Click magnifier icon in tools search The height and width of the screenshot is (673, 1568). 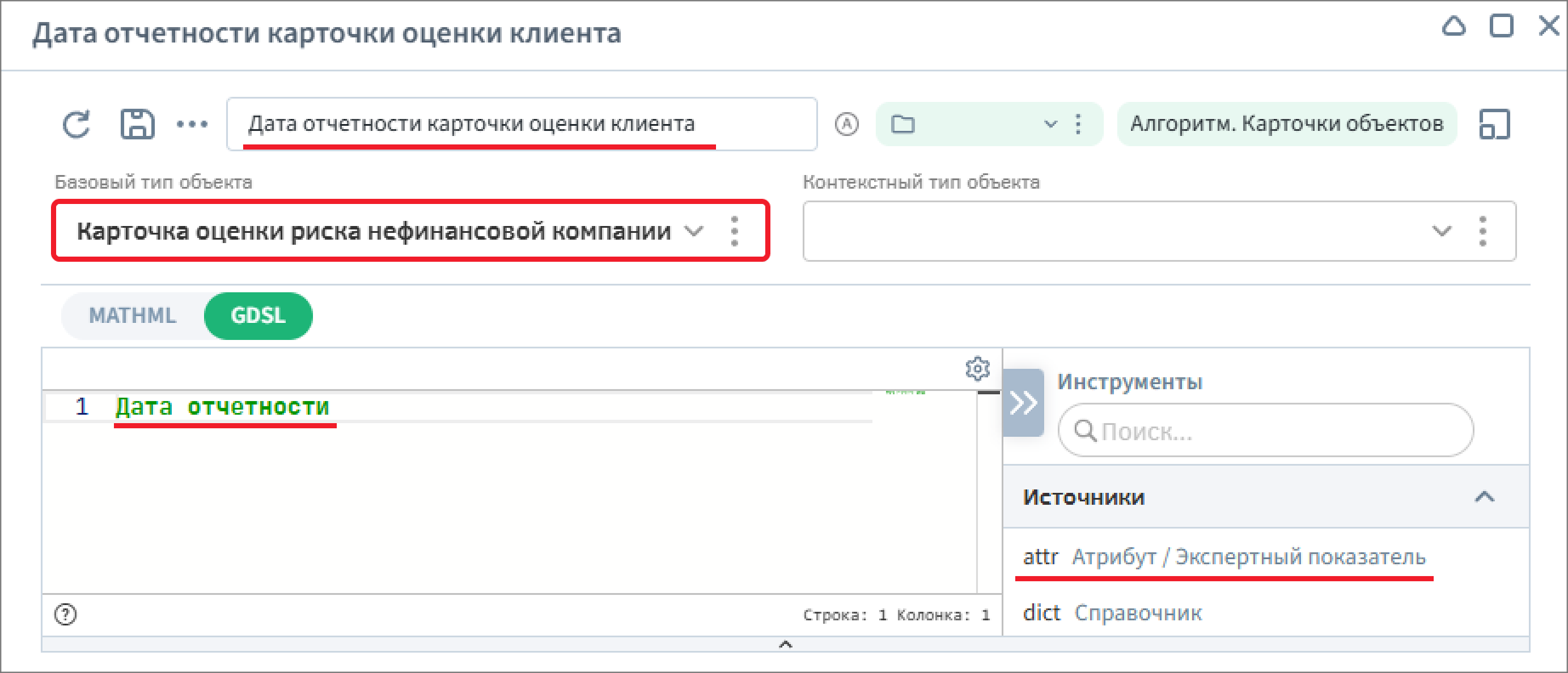(1085, 430)
